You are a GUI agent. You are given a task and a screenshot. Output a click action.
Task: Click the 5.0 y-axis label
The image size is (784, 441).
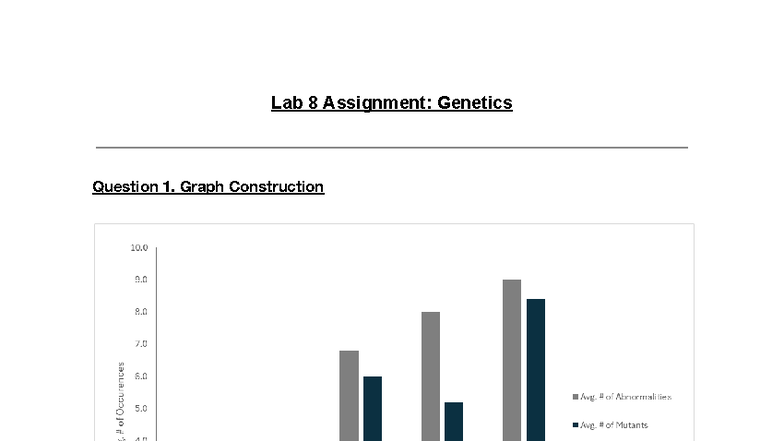(x=140, y=408)
